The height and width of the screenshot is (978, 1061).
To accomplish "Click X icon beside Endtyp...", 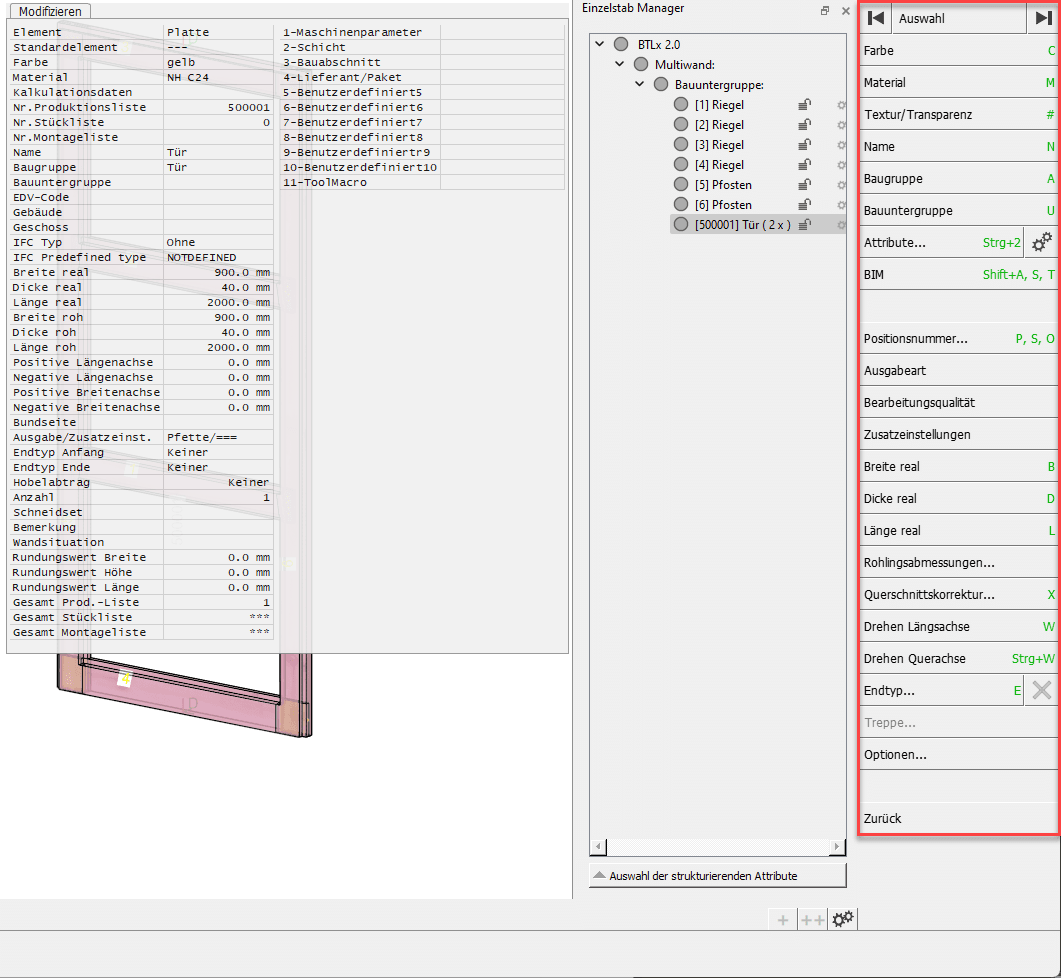I will coord(1041,690).
